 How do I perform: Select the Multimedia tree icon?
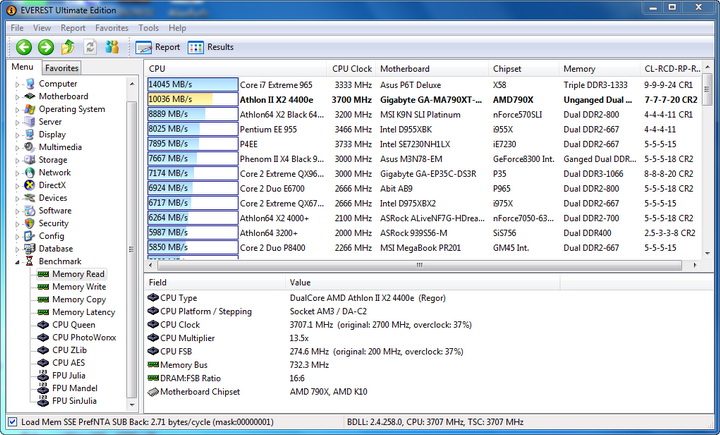tap(30, 147)
